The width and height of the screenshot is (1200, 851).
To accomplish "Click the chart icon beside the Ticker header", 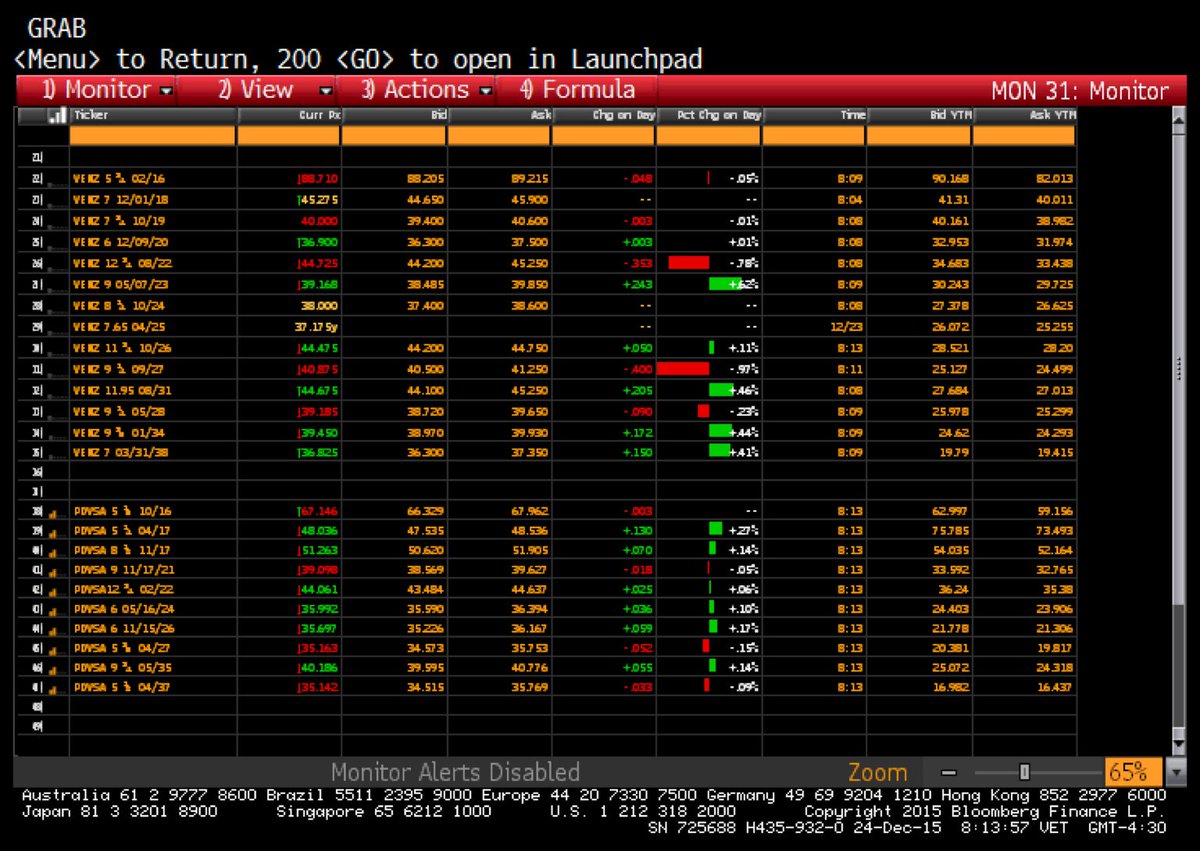I will pos(57,116).
